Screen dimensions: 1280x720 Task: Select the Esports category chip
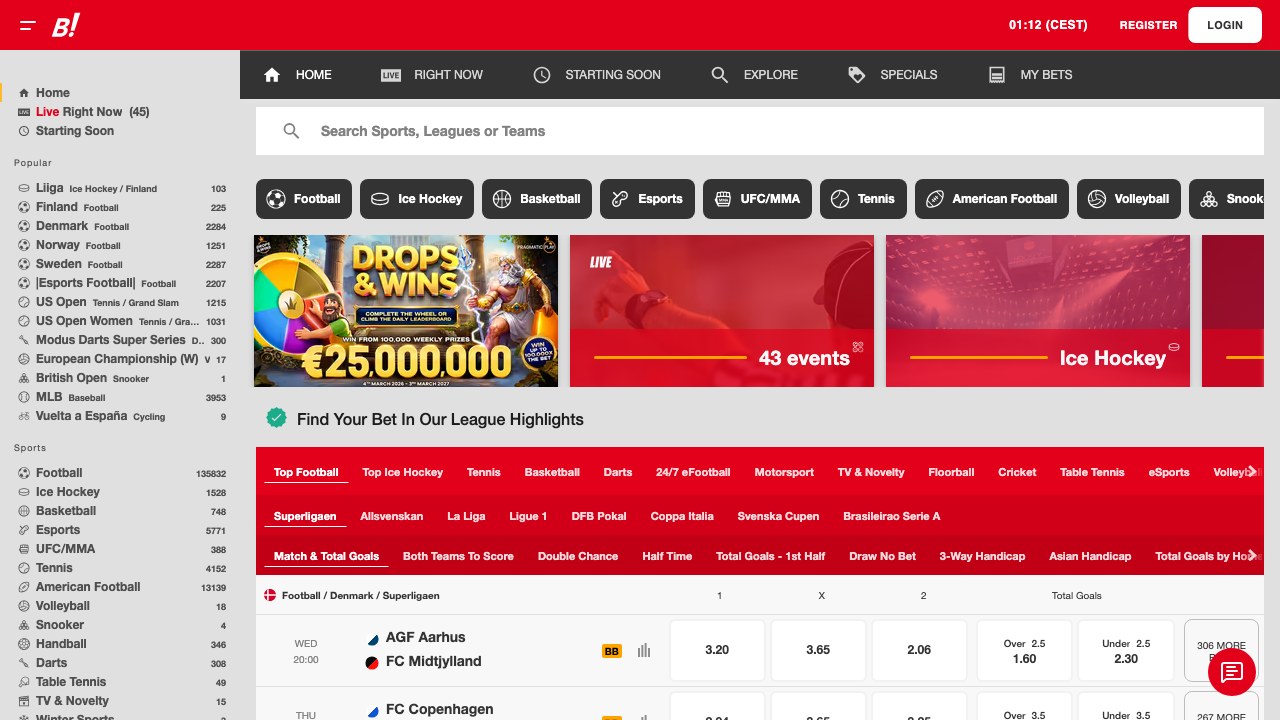pyautogui.click(x=647, y=199)
